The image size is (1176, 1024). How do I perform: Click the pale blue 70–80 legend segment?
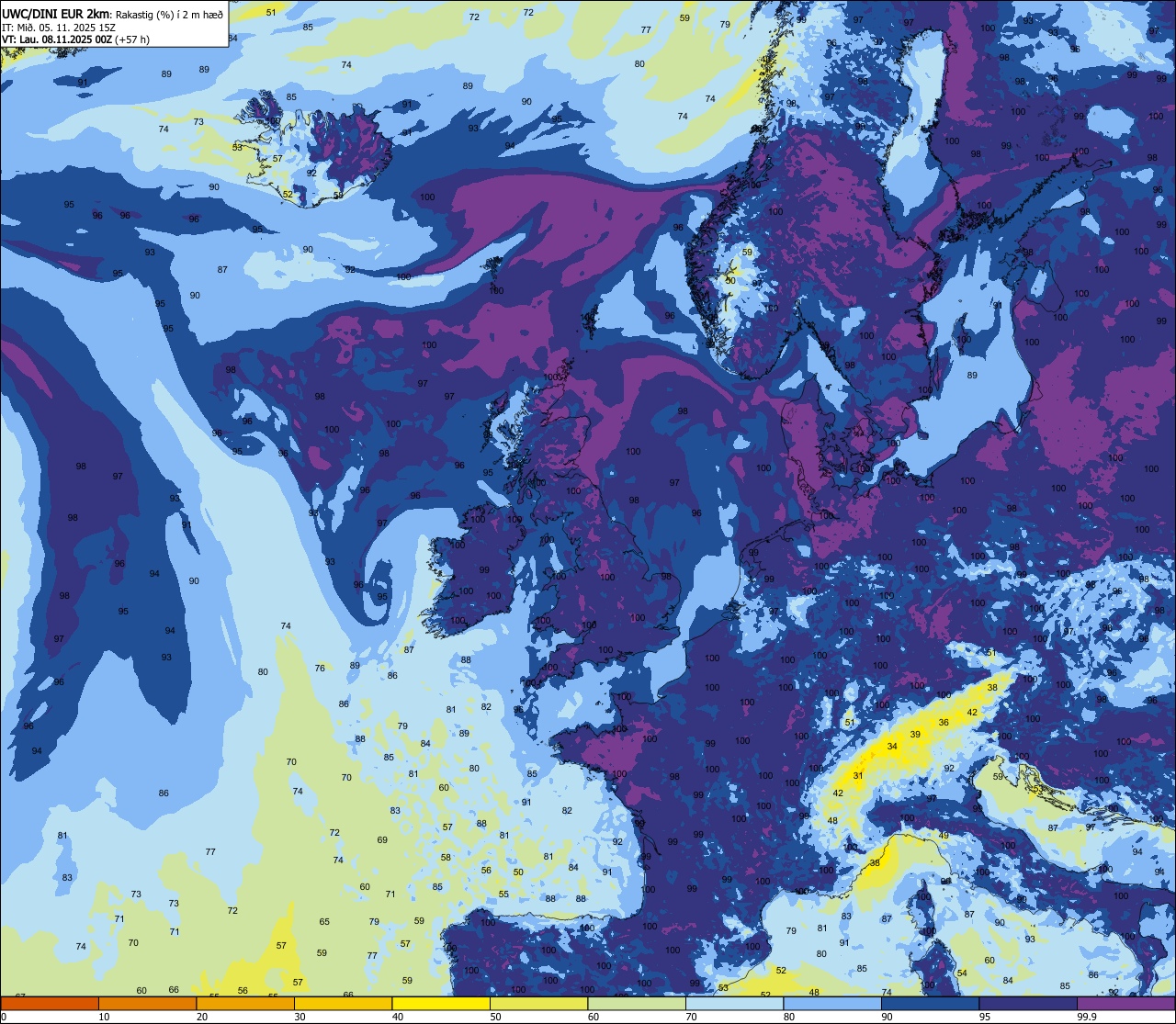pos(734,1003)
